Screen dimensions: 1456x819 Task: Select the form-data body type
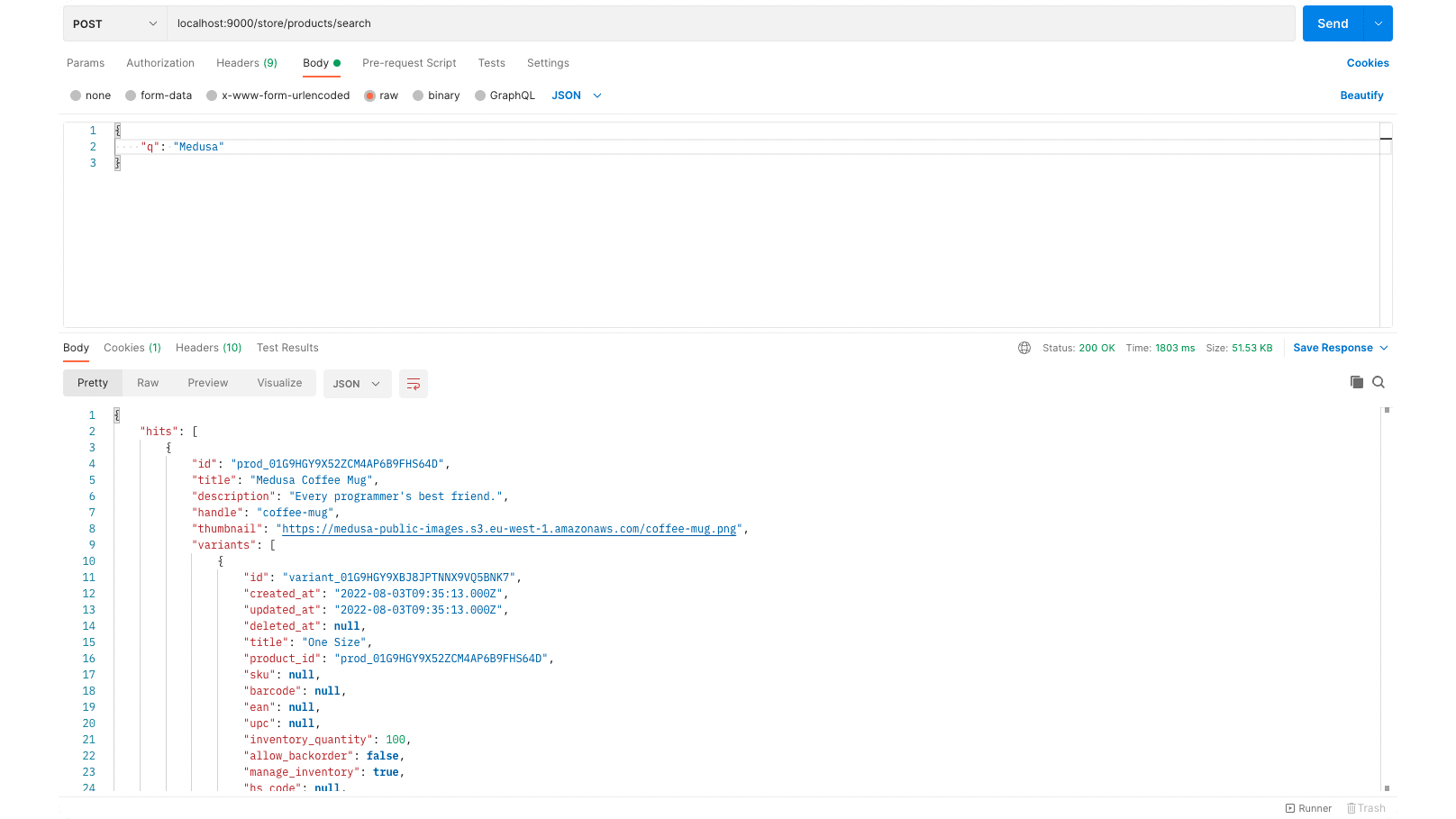[130, 95]
